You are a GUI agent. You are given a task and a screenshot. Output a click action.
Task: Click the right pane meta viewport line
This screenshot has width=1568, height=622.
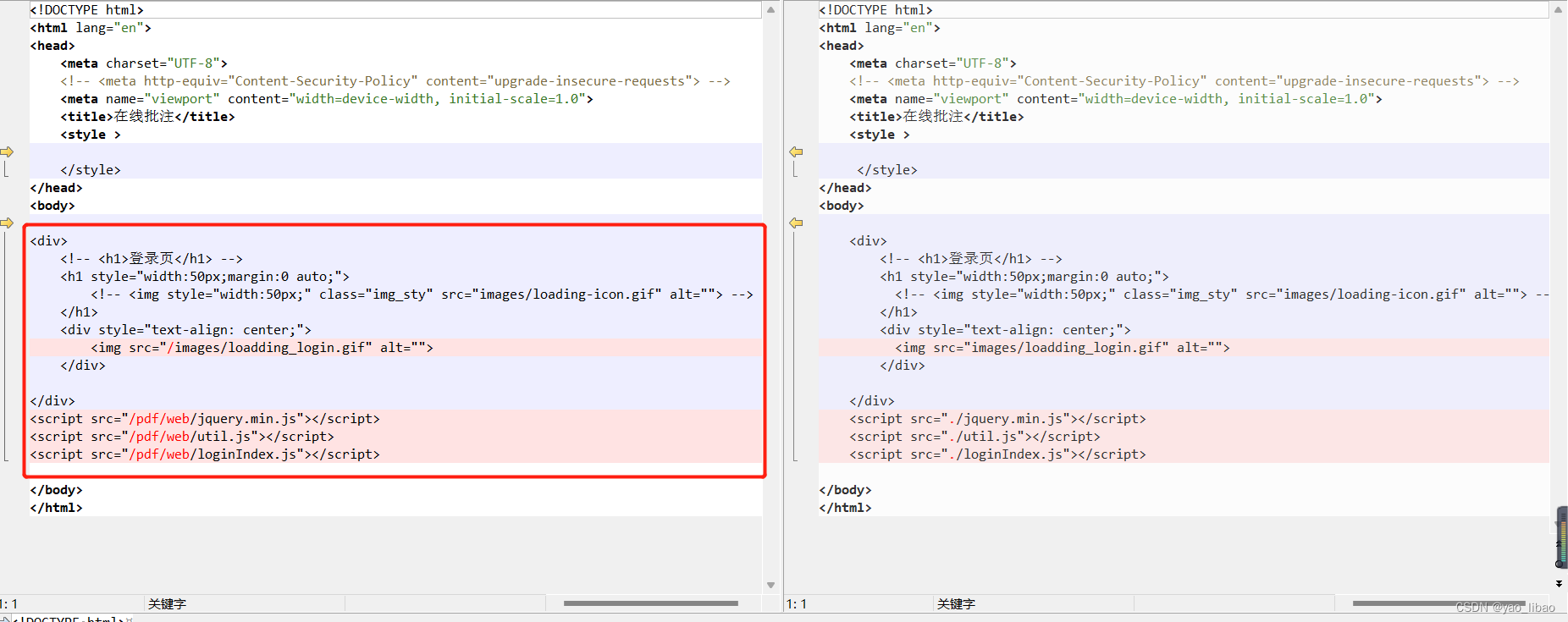1116,99
